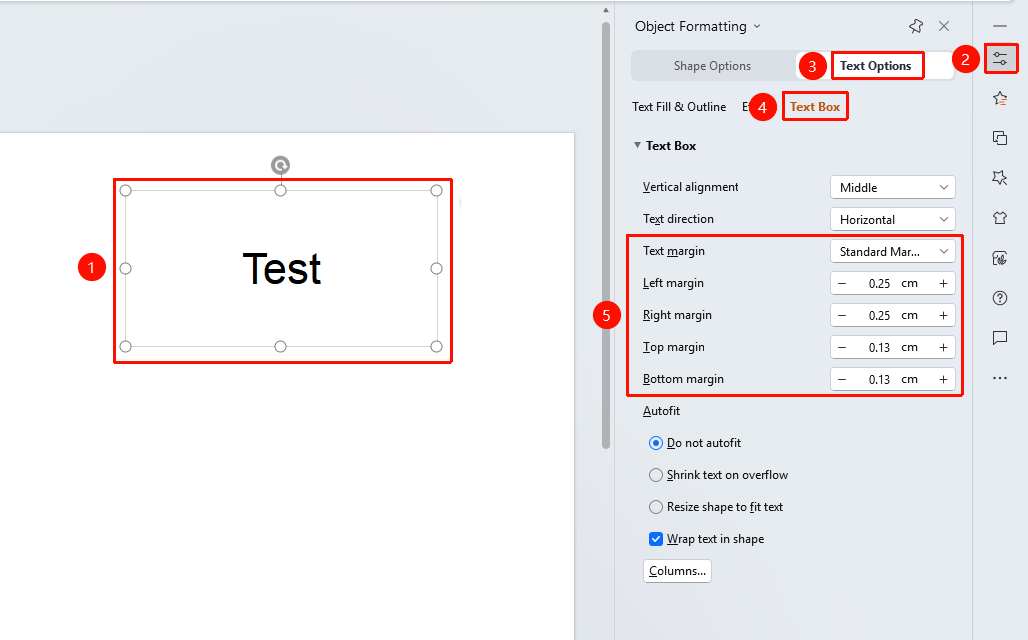Click the Left margin value field
The image size is (1028, 640).
coord(892,283)
